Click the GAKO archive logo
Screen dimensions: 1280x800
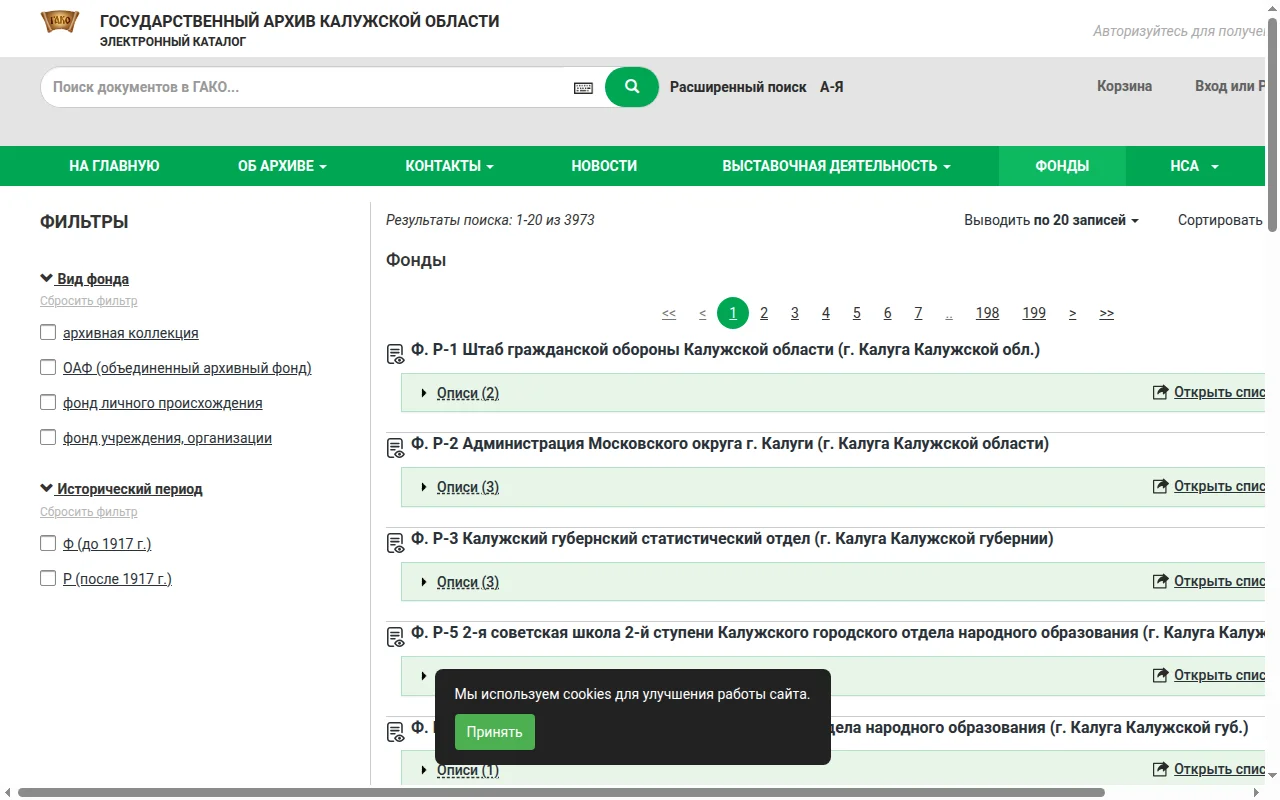(x=60, y=22)
